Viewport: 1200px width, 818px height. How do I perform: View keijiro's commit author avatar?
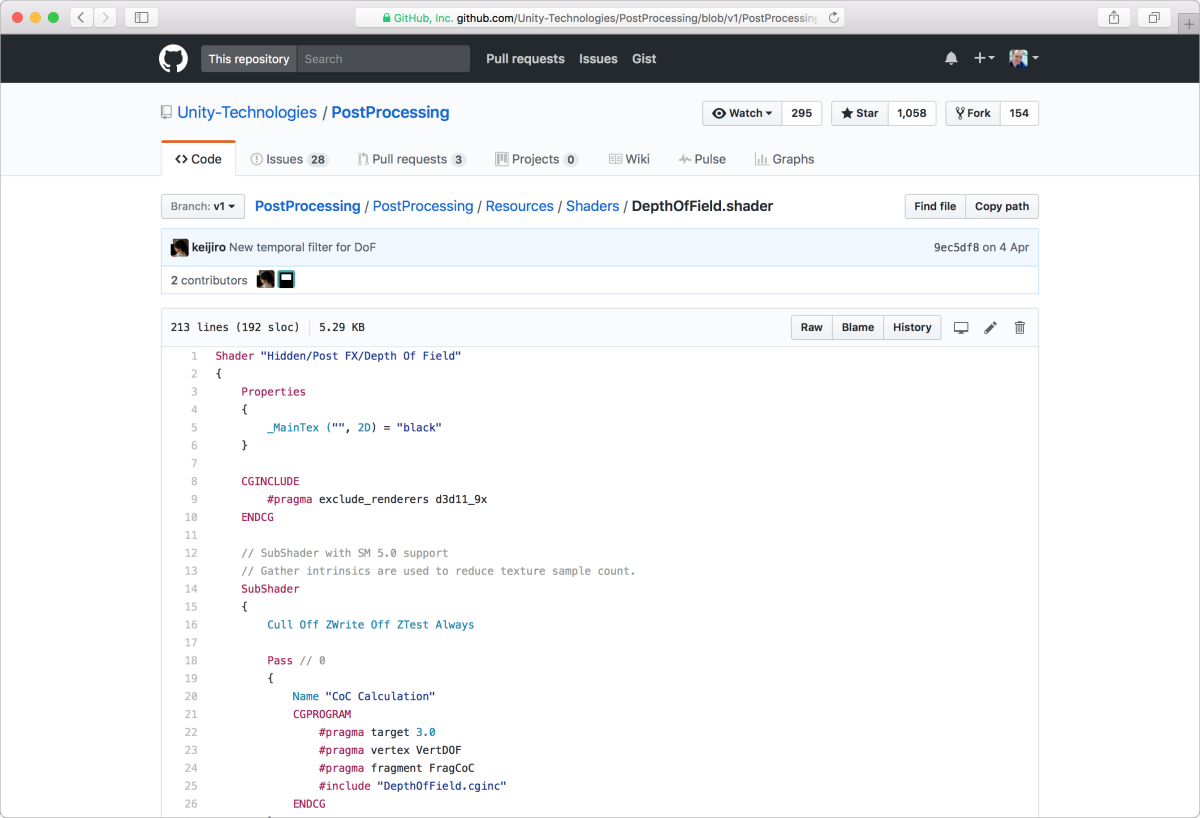(180, 248)
